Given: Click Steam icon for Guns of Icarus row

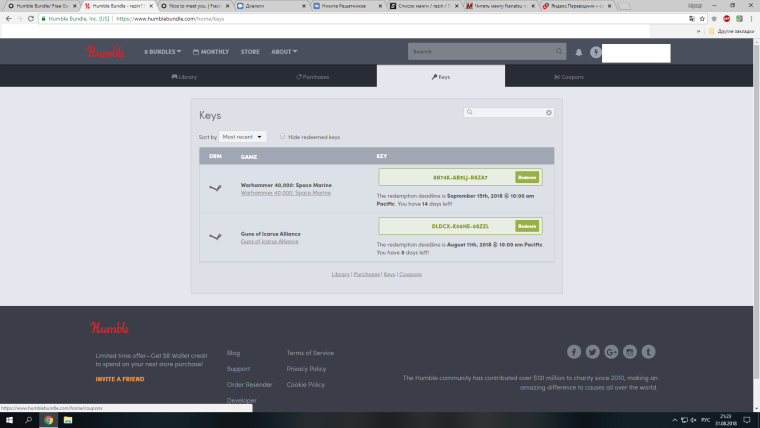Looking at the screenshot, I should [215, 237].
